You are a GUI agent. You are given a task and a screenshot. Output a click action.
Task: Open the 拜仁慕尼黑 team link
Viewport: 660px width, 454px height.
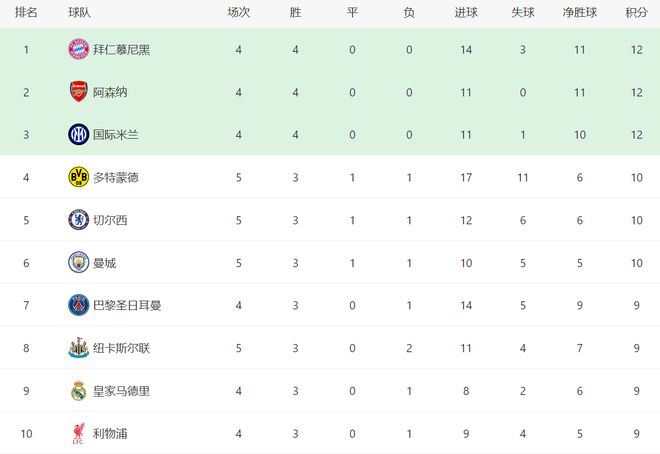(x=122, y=49)
